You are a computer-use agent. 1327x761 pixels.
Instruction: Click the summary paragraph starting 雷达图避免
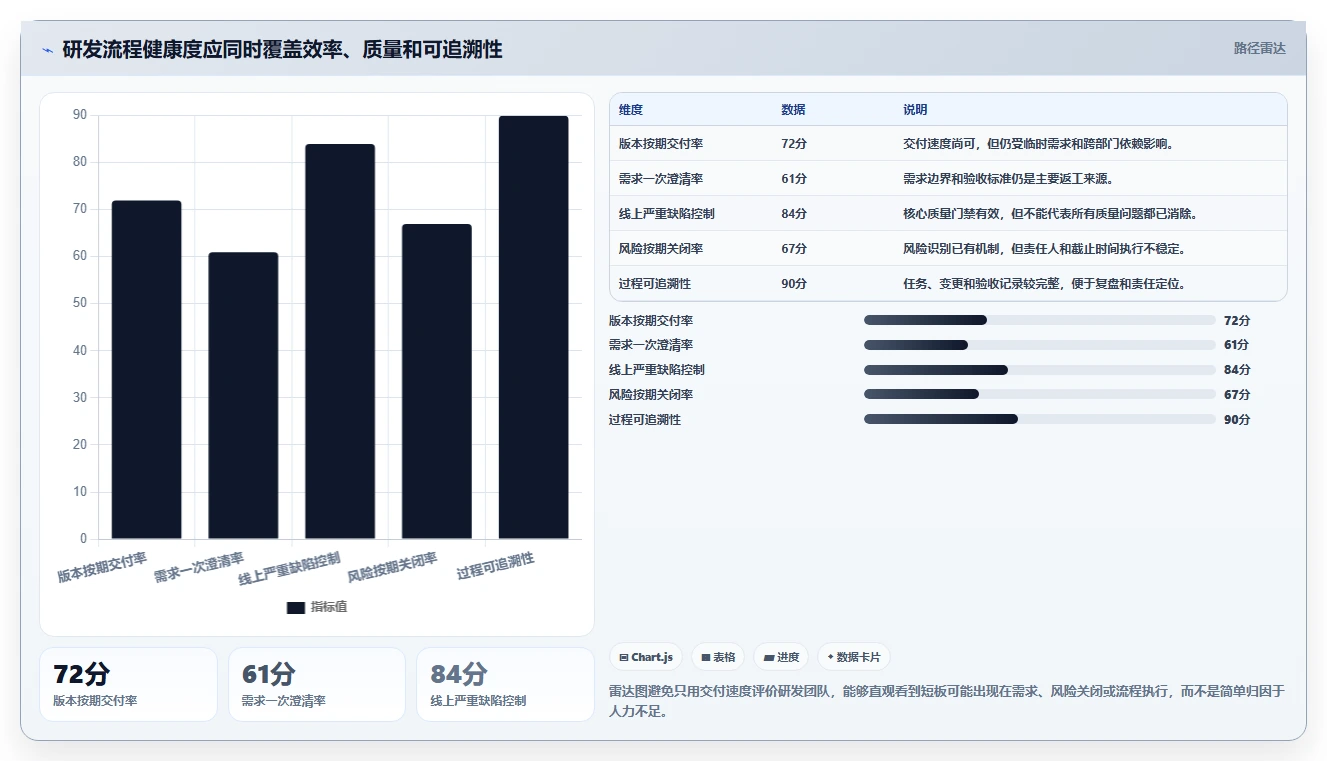(947, 701)
